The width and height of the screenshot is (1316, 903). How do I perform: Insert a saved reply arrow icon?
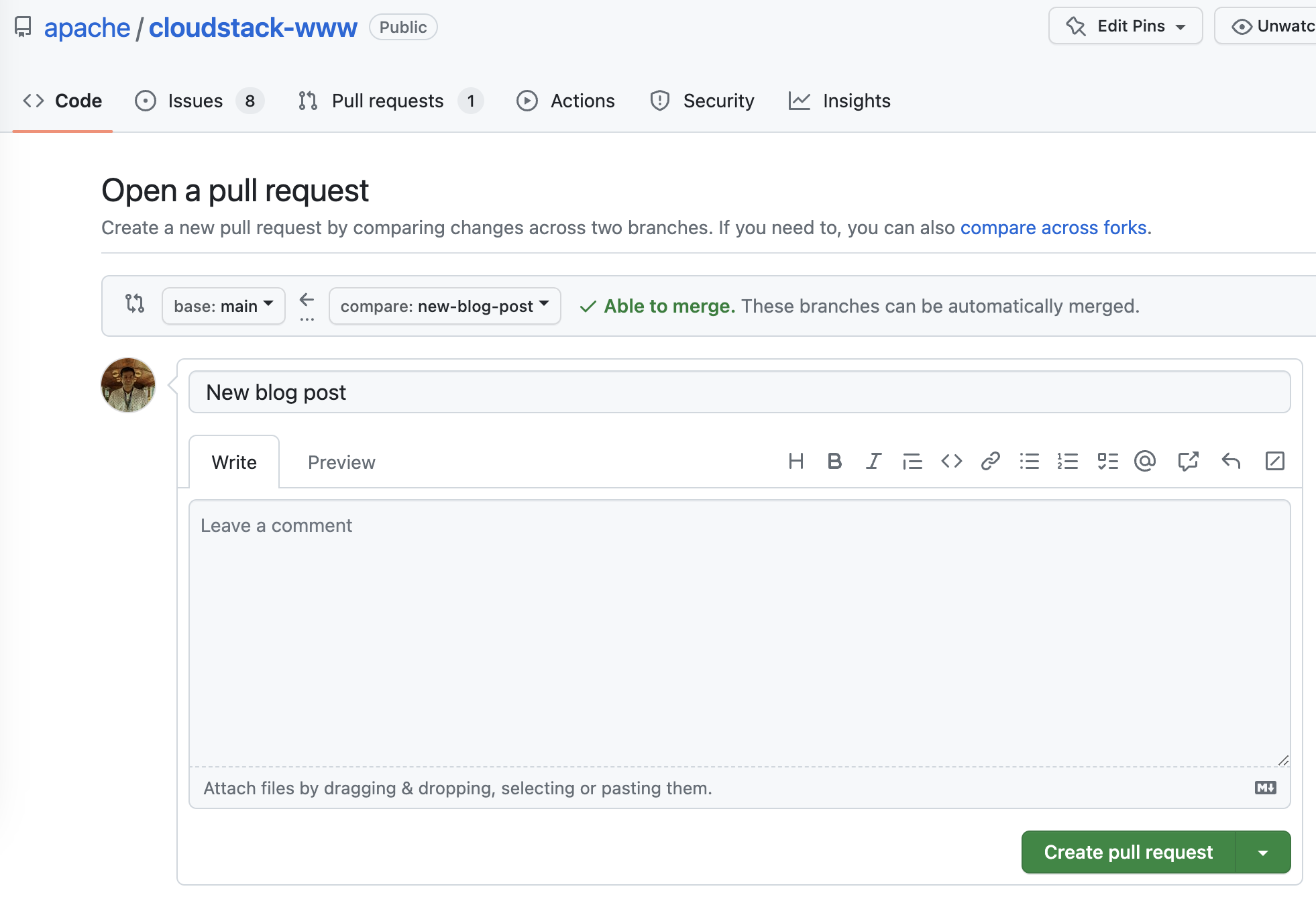tap(1231, 462)
